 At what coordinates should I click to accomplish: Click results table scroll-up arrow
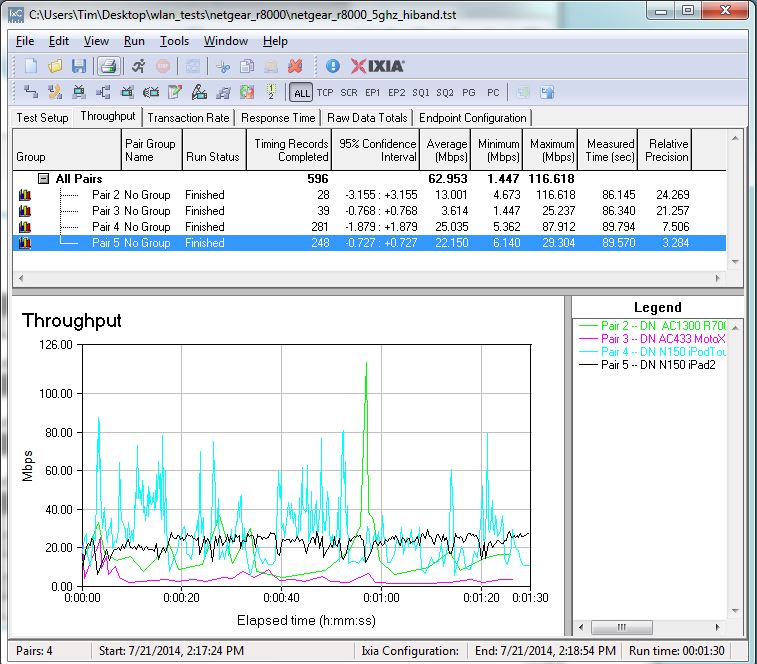735,139
